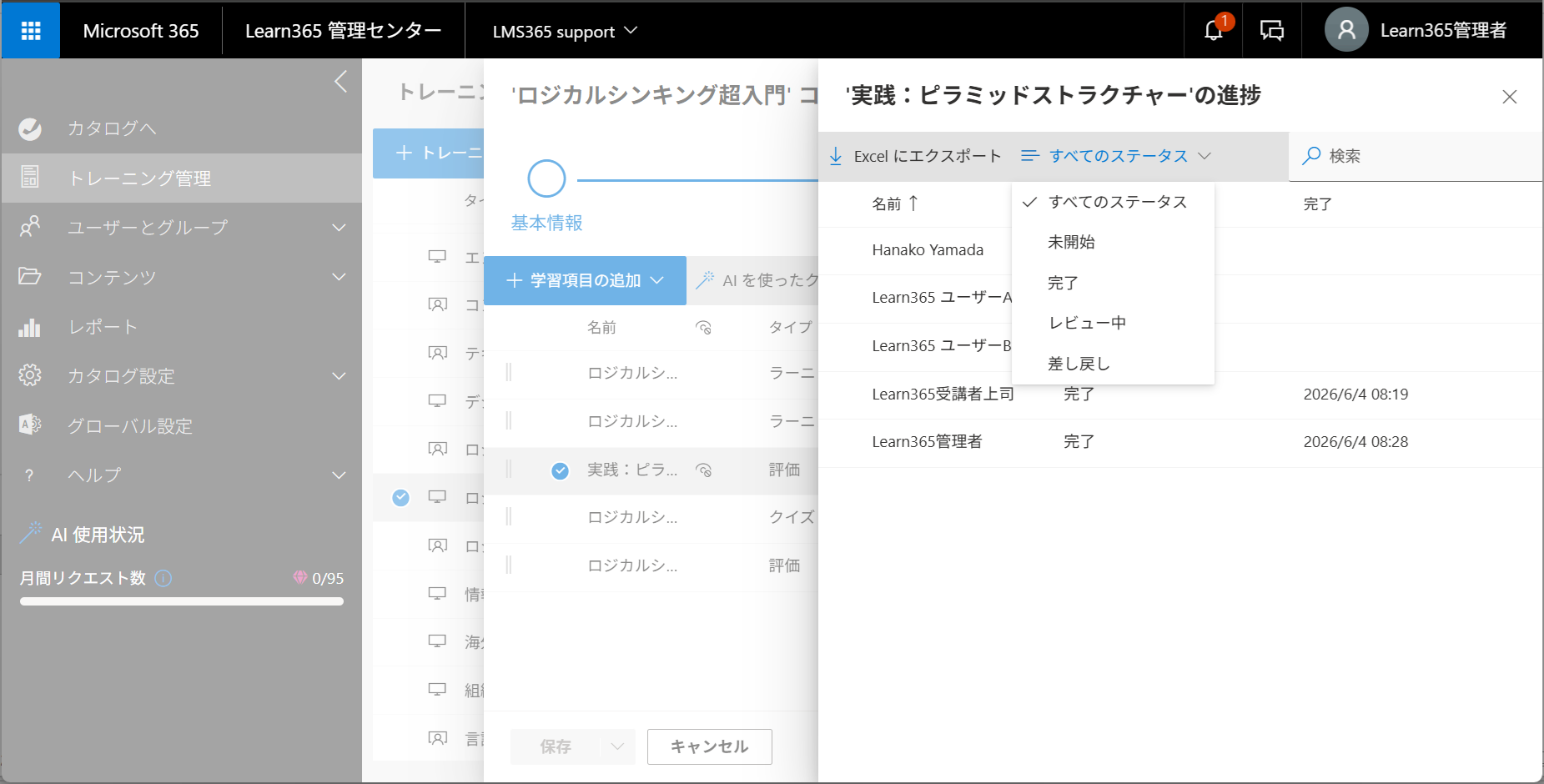Image resolution: width=1544 pixels, height=784 pixels.
Task: Close the 進捗 panel with X
Action: pos(1509,97)
